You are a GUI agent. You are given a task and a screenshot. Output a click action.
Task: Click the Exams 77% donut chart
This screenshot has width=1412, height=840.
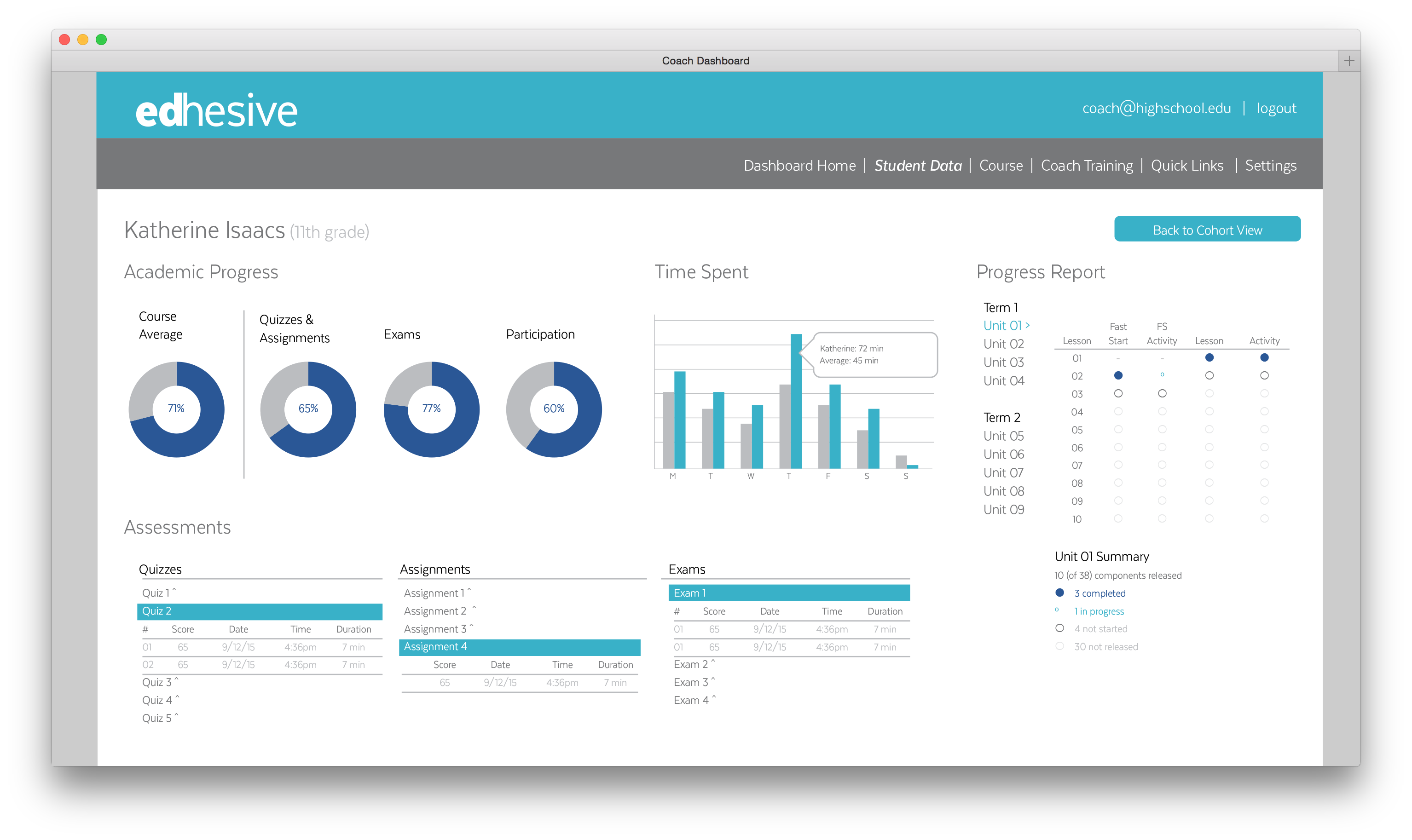(x=431, y=408)
